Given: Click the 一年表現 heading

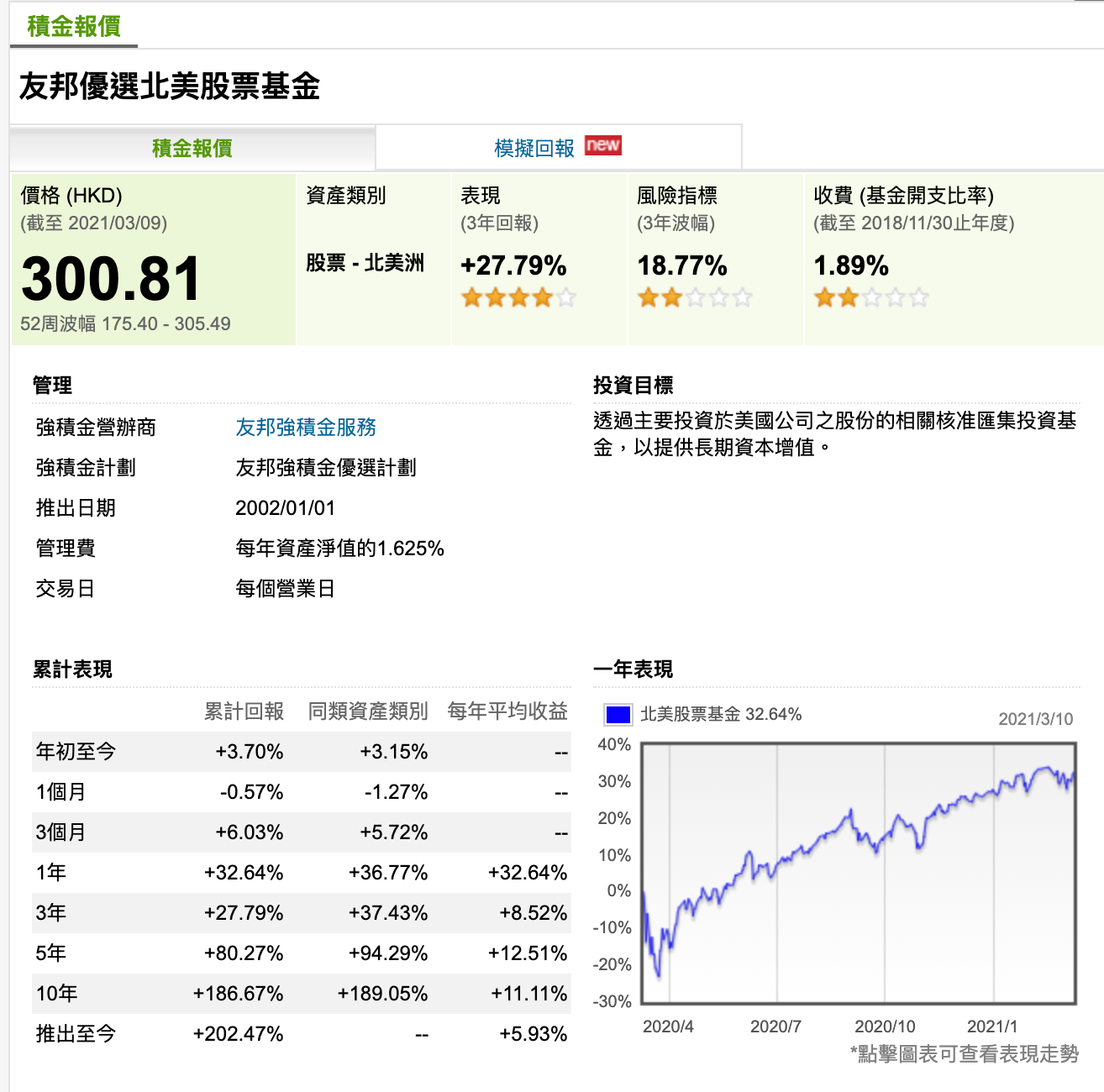Looking at the screenshot, I should click(633, 669).
